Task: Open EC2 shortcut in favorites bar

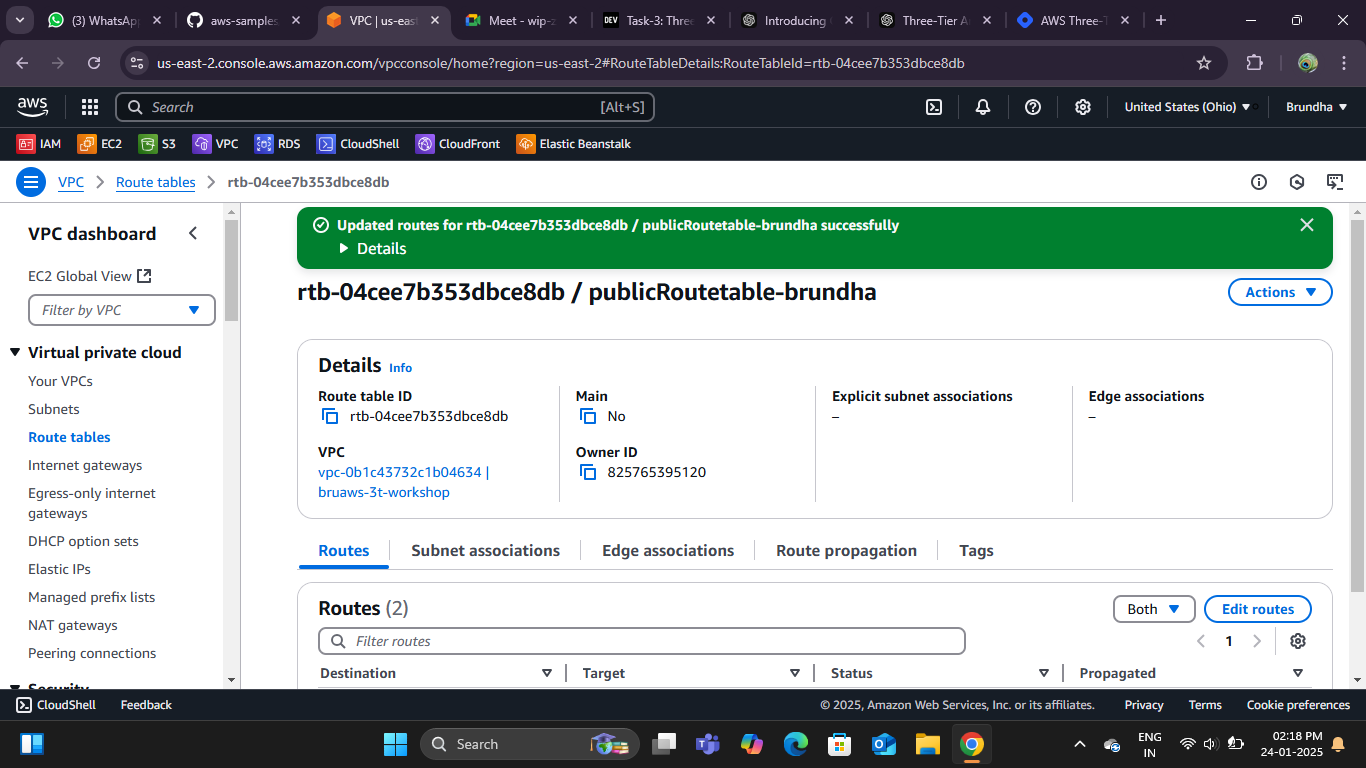Action: point(100,144)
